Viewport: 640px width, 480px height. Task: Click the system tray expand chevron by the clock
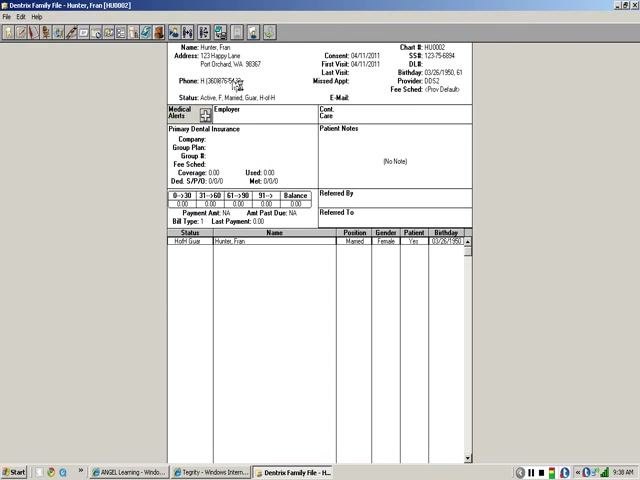(578, 473)
